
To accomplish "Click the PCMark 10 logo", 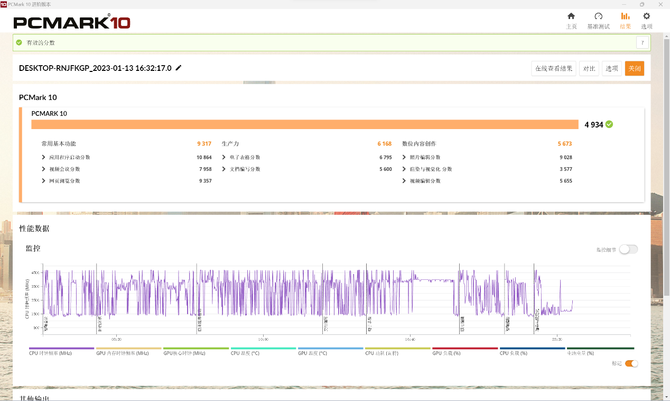I will point(72,22).
